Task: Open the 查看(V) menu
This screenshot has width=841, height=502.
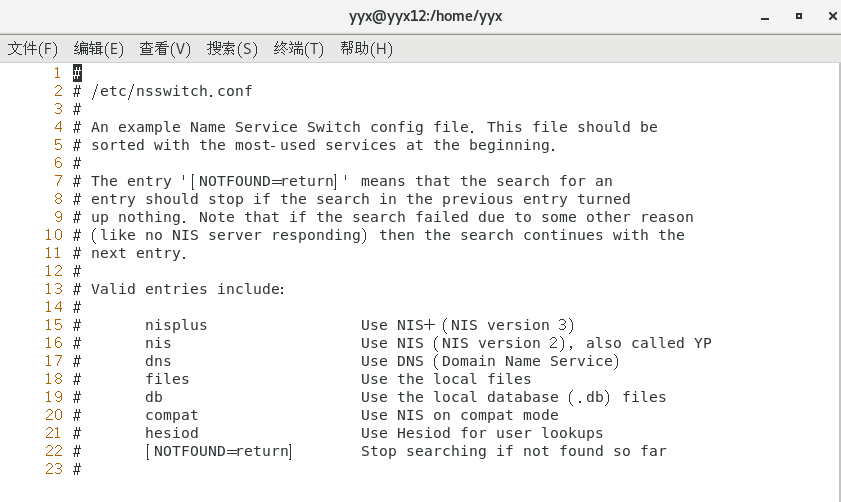Action: (165, 48)
